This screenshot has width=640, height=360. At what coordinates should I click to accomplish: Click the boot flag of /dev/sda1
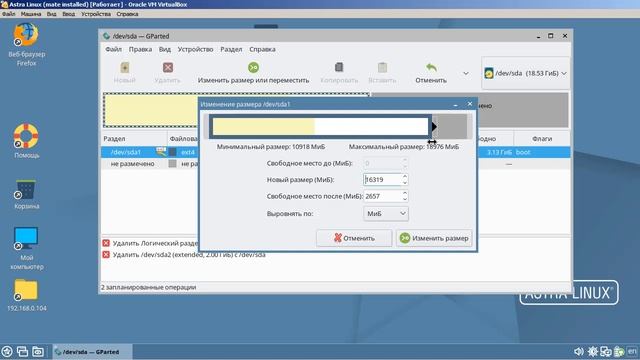[523, 152]
